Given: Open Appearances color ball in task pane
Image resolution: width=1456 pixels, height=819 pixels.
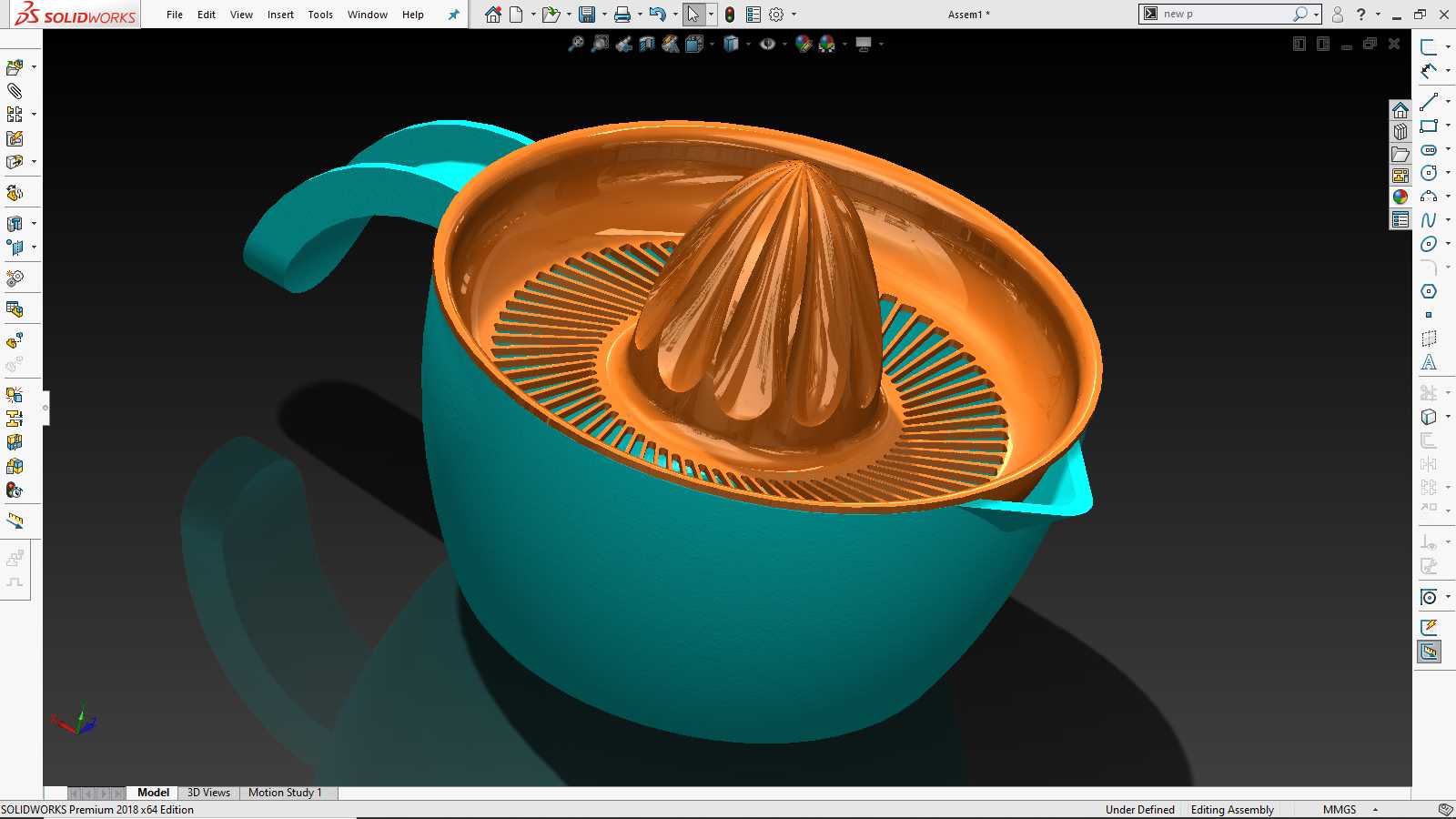Looking at the screenshot, I should [x=1400, y=197].
